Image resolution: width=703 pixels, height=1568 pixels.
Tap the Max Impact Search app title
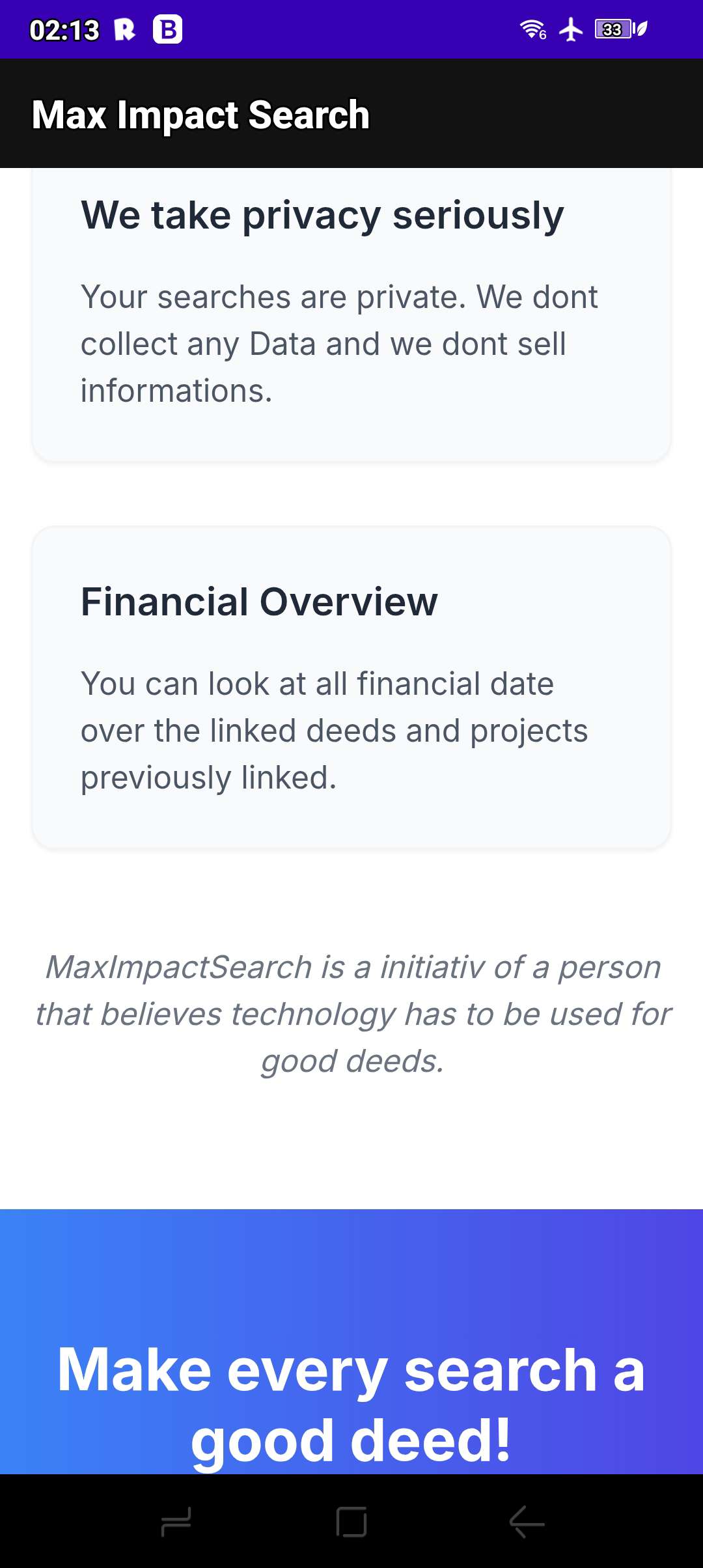pos(200,115)
